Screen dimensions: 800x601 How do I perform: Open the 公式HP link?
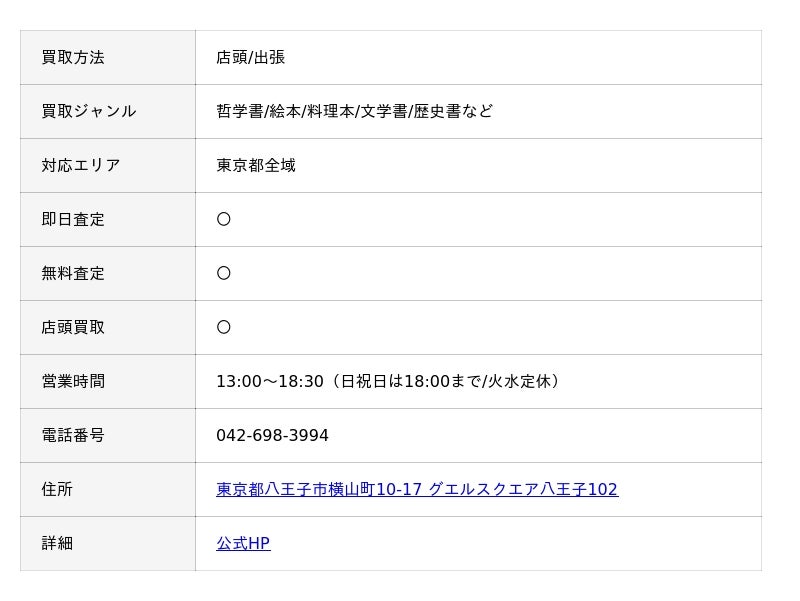click(243, 543)
